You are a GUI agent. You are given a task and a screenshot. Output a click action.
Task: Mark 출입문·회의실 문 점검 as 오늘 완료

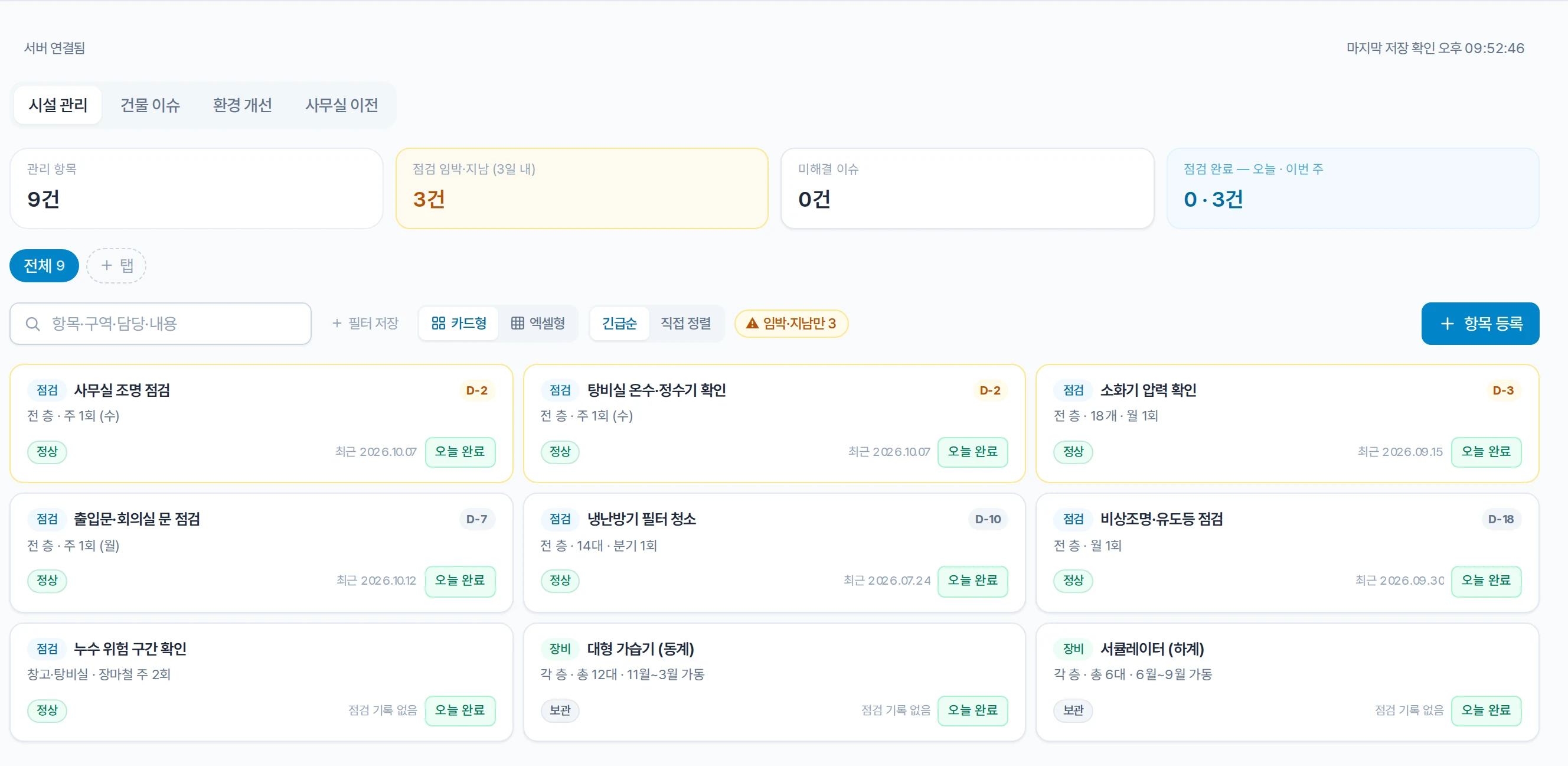pos(459,581)
